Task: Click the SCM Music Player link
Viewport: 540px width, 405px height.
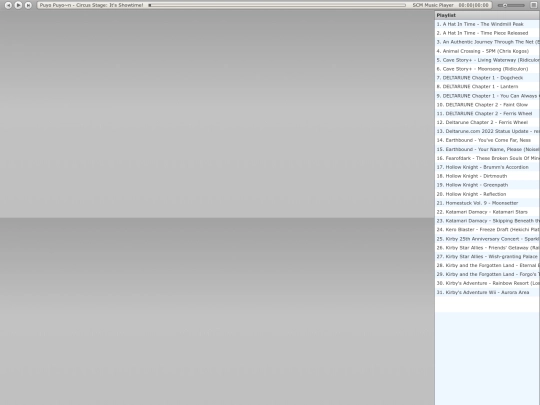Action: [433, 5]
